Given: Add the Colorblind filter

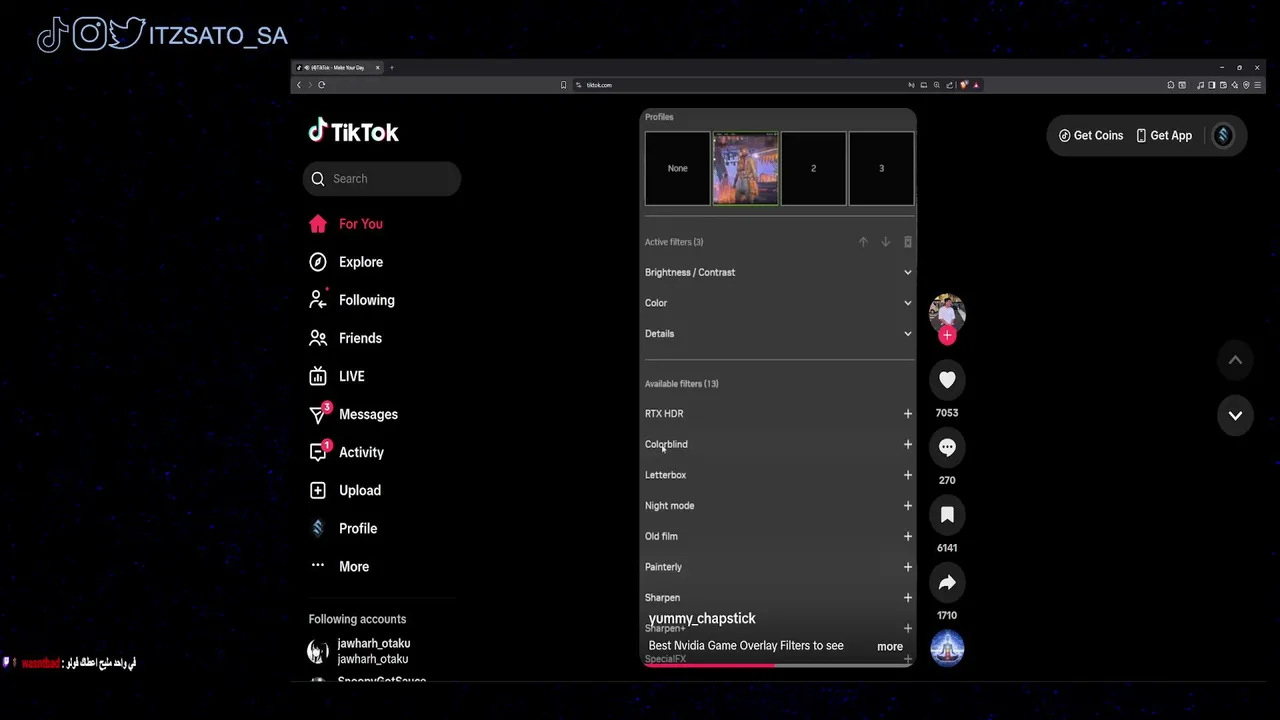Looking at the screenshot, I should (907, 445).
